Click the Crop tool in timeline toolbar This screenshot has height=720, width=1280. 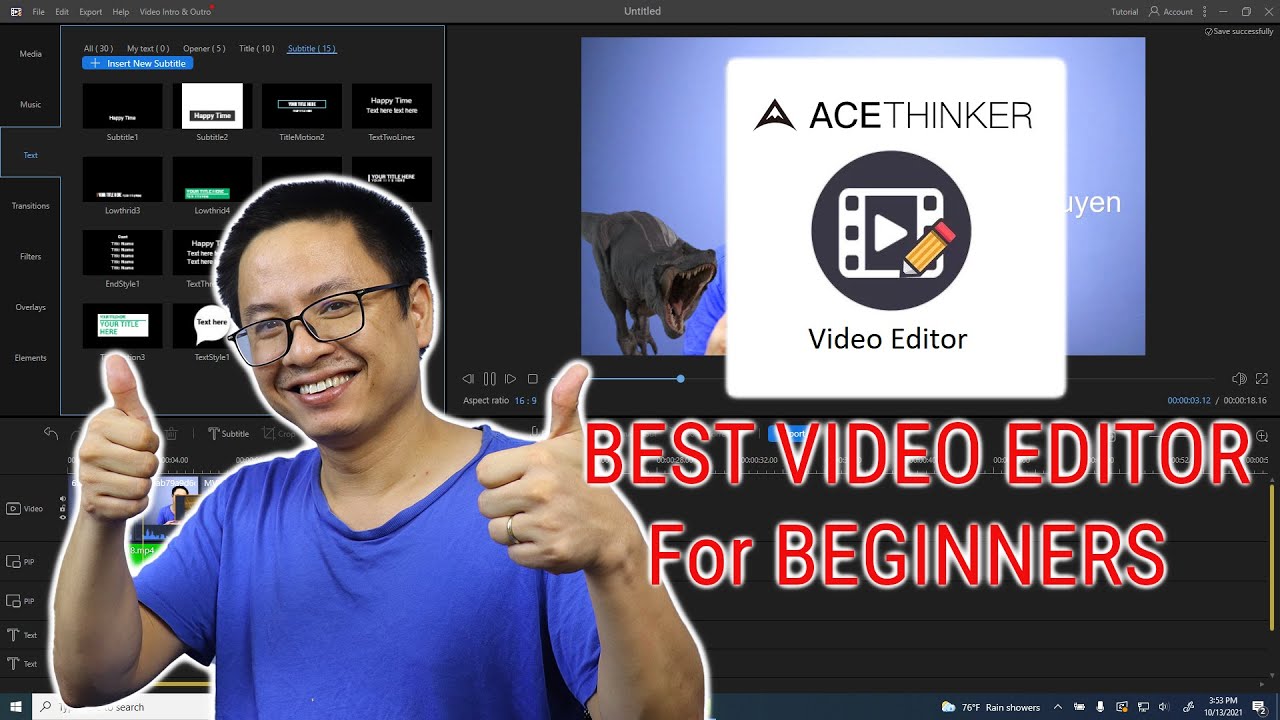pos(279,434)
